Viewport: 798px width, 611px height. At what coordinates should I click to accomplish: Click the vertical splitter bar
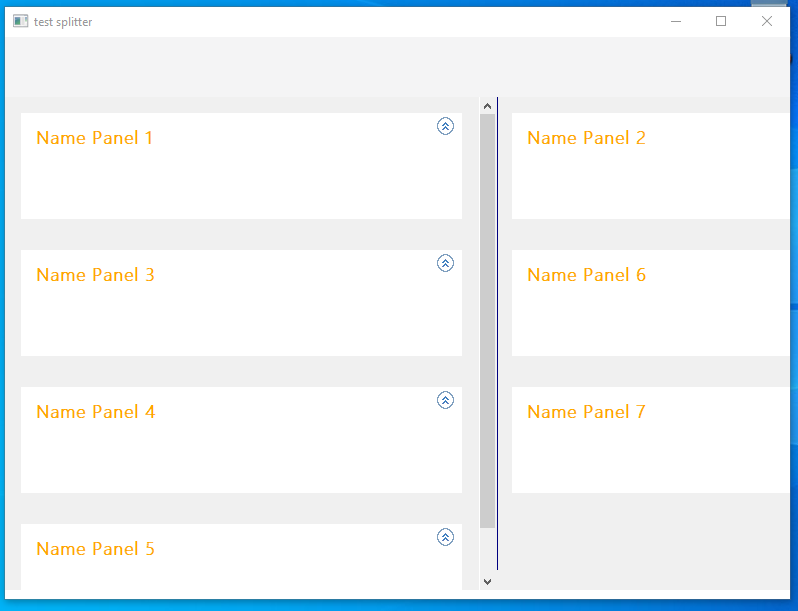coord(497,333)
